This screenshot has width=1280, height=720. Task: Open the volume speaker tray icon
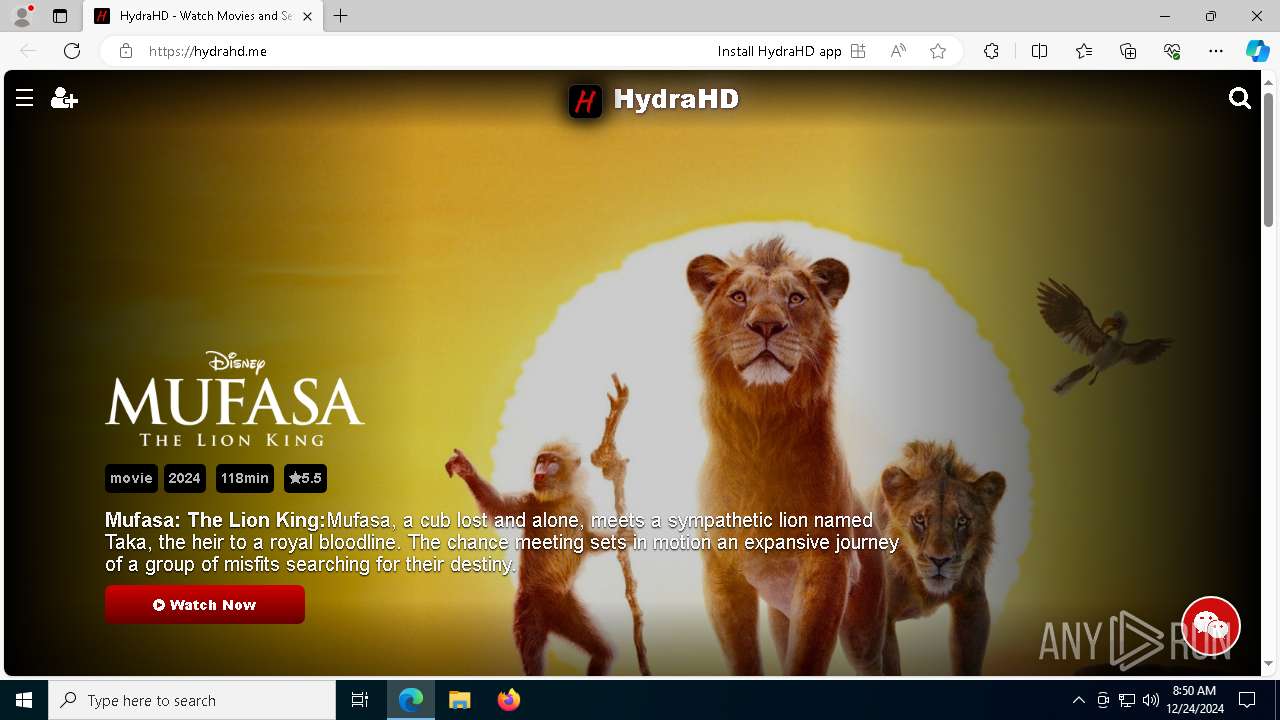1151,700
